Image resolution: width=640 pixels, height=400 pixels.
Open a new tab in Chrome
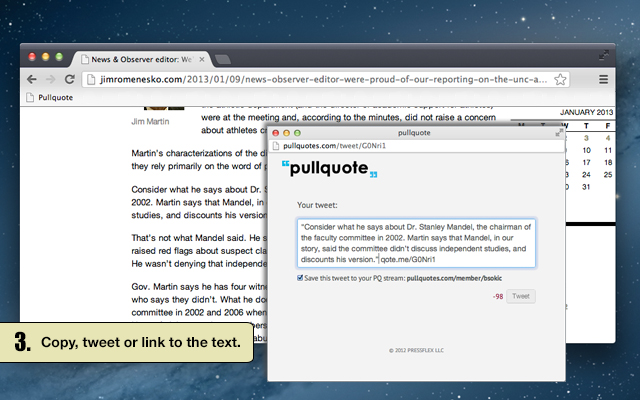tap(223, 60)
